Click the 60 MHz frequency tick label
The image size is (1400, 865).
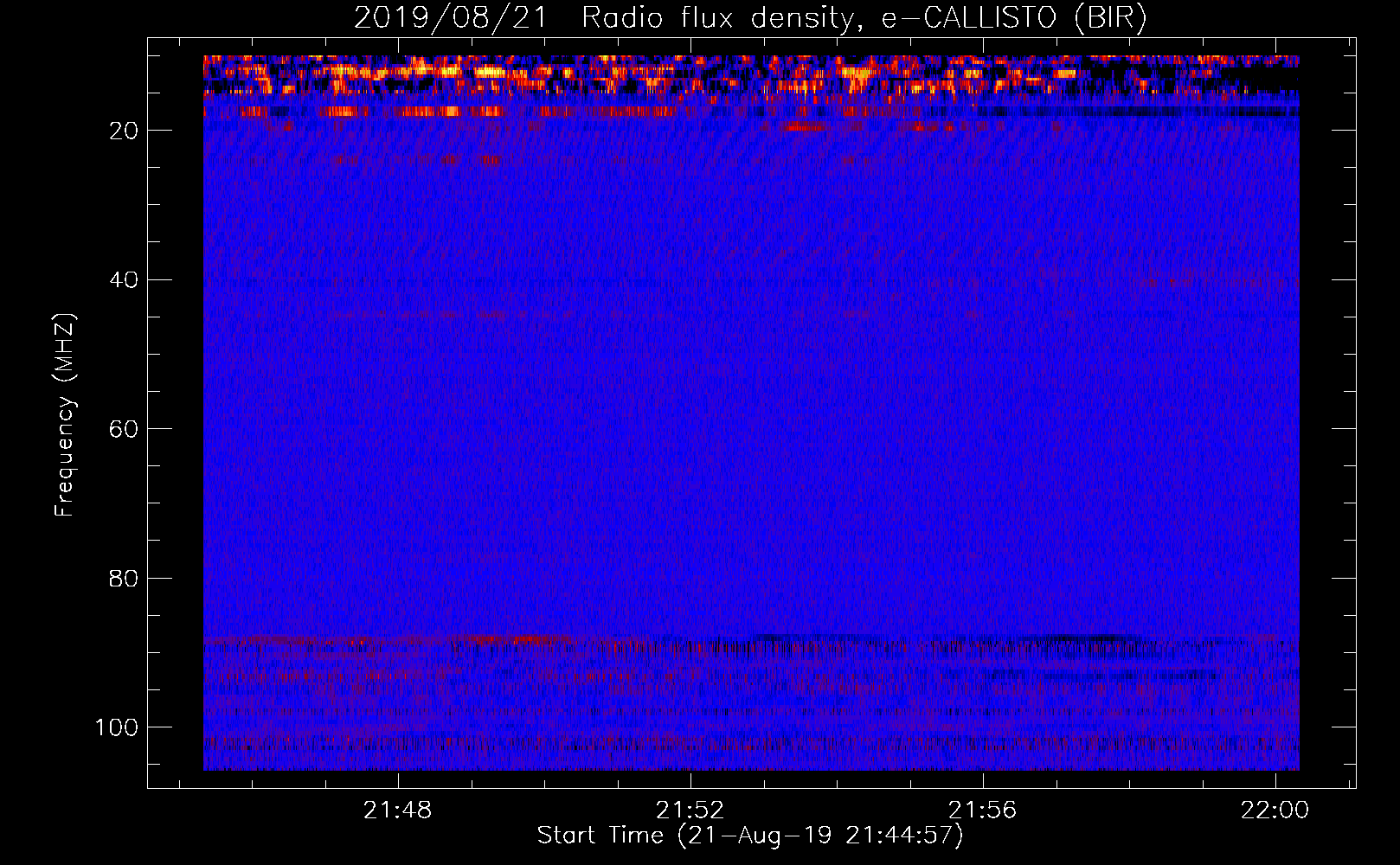[125, 429]
